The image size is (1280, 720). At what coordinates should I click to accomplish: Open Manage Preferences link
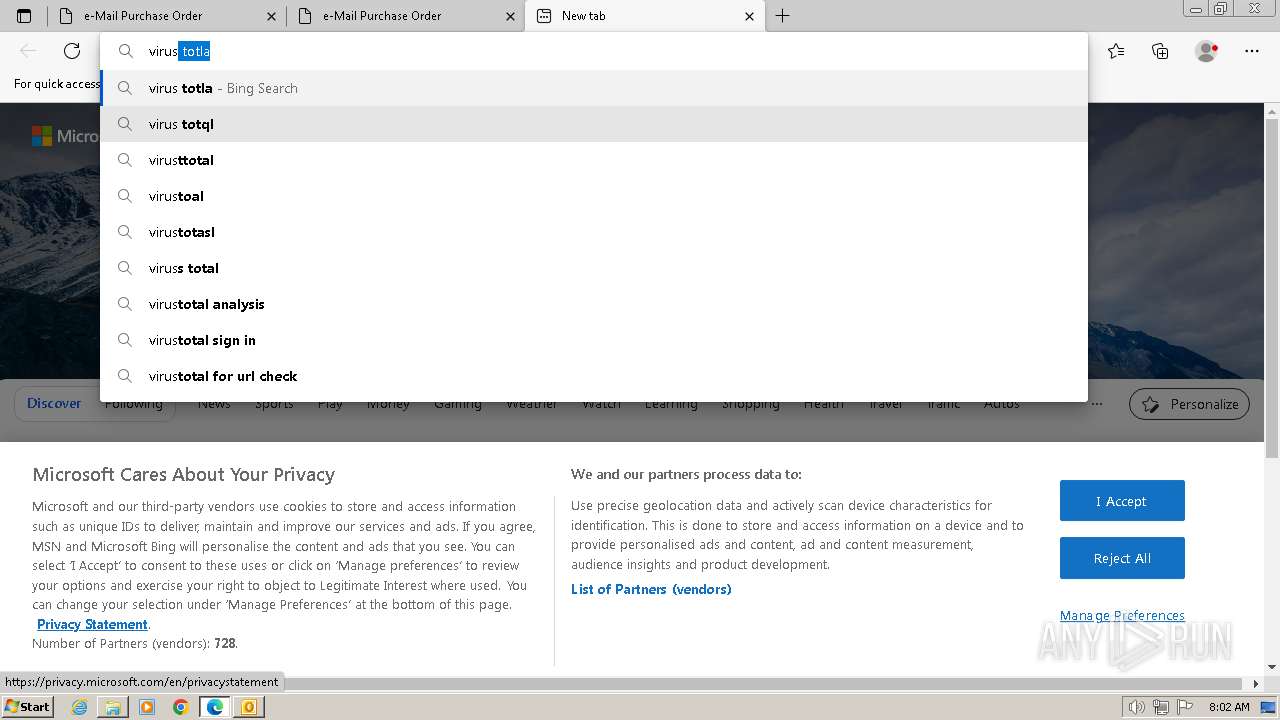(x=1122, y=615)
